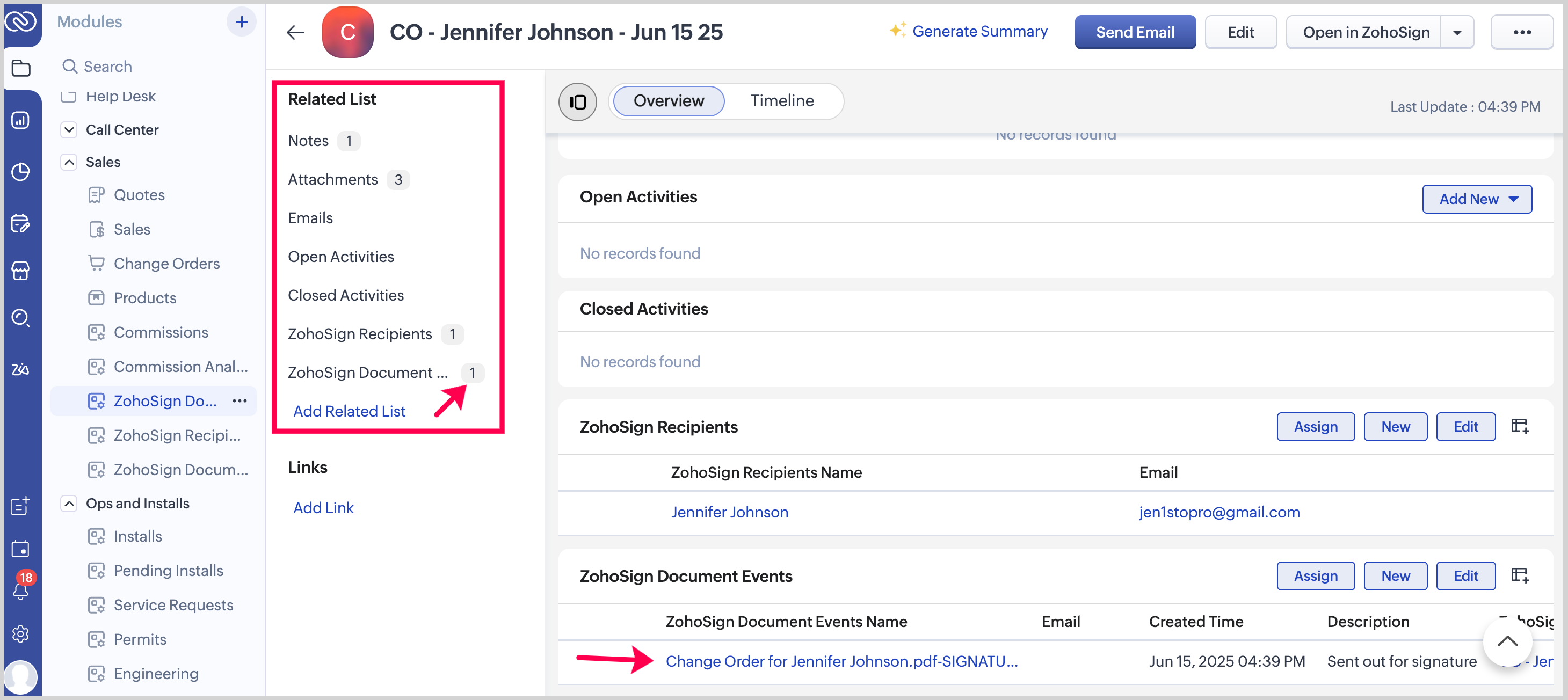This screenshot has width=1568, height=700.
Task: Open ellipsis menu beside ZohoSign Do... module
Action: tap(239, 400)
